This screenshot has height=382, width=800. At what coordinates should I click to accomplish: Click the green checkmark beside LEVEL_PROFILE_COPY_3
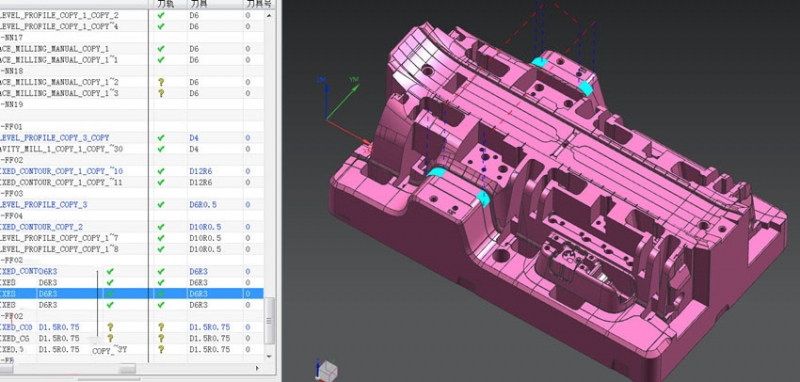(x=161, y=205)
